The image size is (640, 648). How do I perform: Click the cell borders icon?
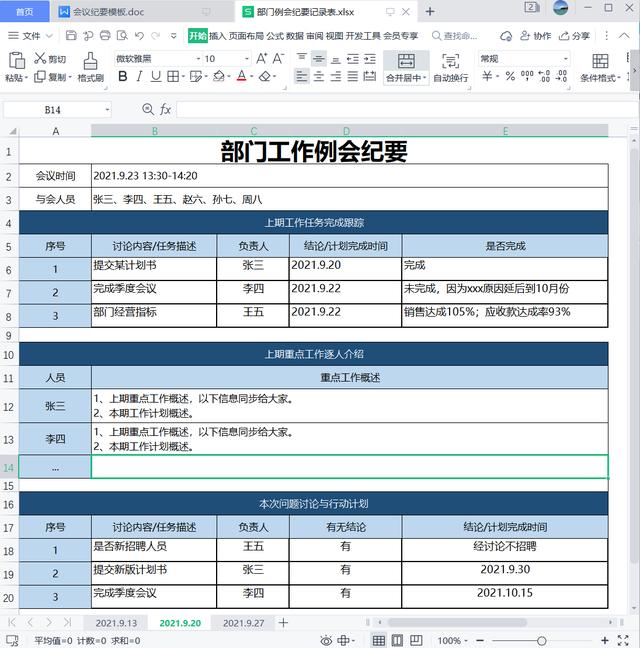point(173,76)
